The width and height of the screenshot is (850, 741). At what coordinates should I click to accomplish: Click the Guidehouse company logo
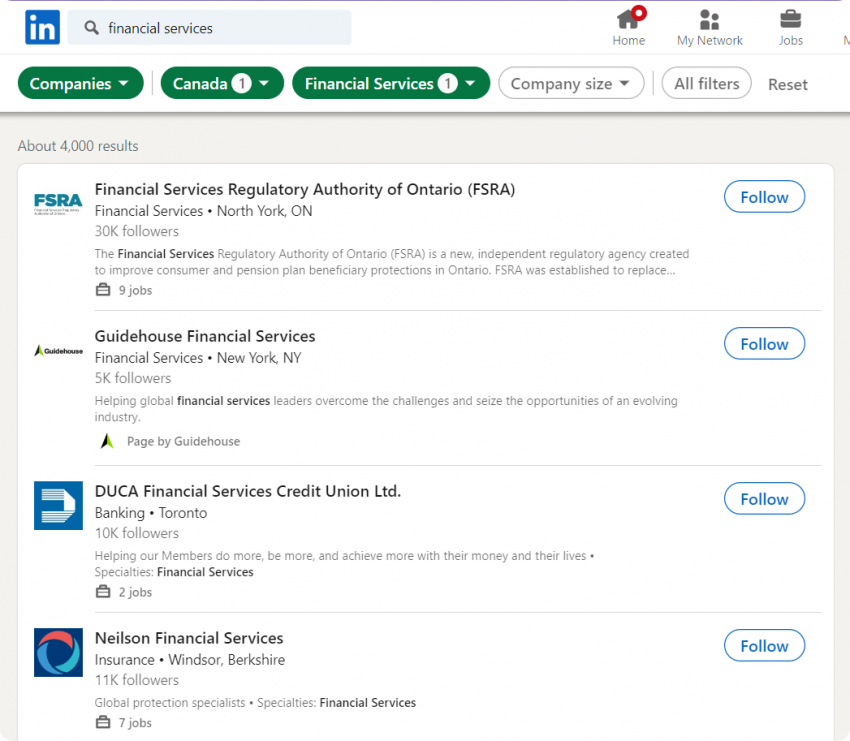pyautogui.click(x=58, y=351)
